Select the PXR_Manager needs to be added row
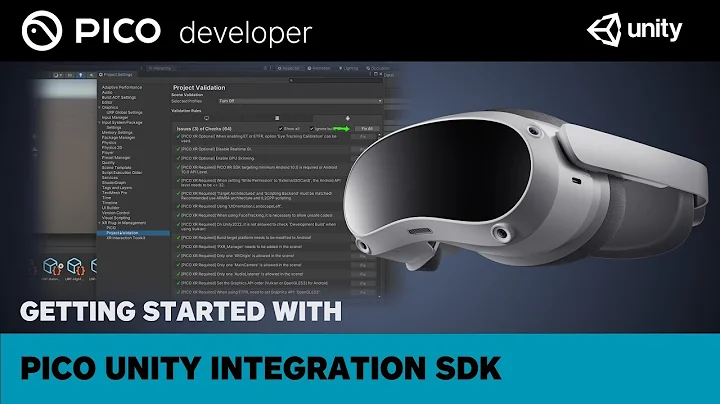 [x=263, y=247]
